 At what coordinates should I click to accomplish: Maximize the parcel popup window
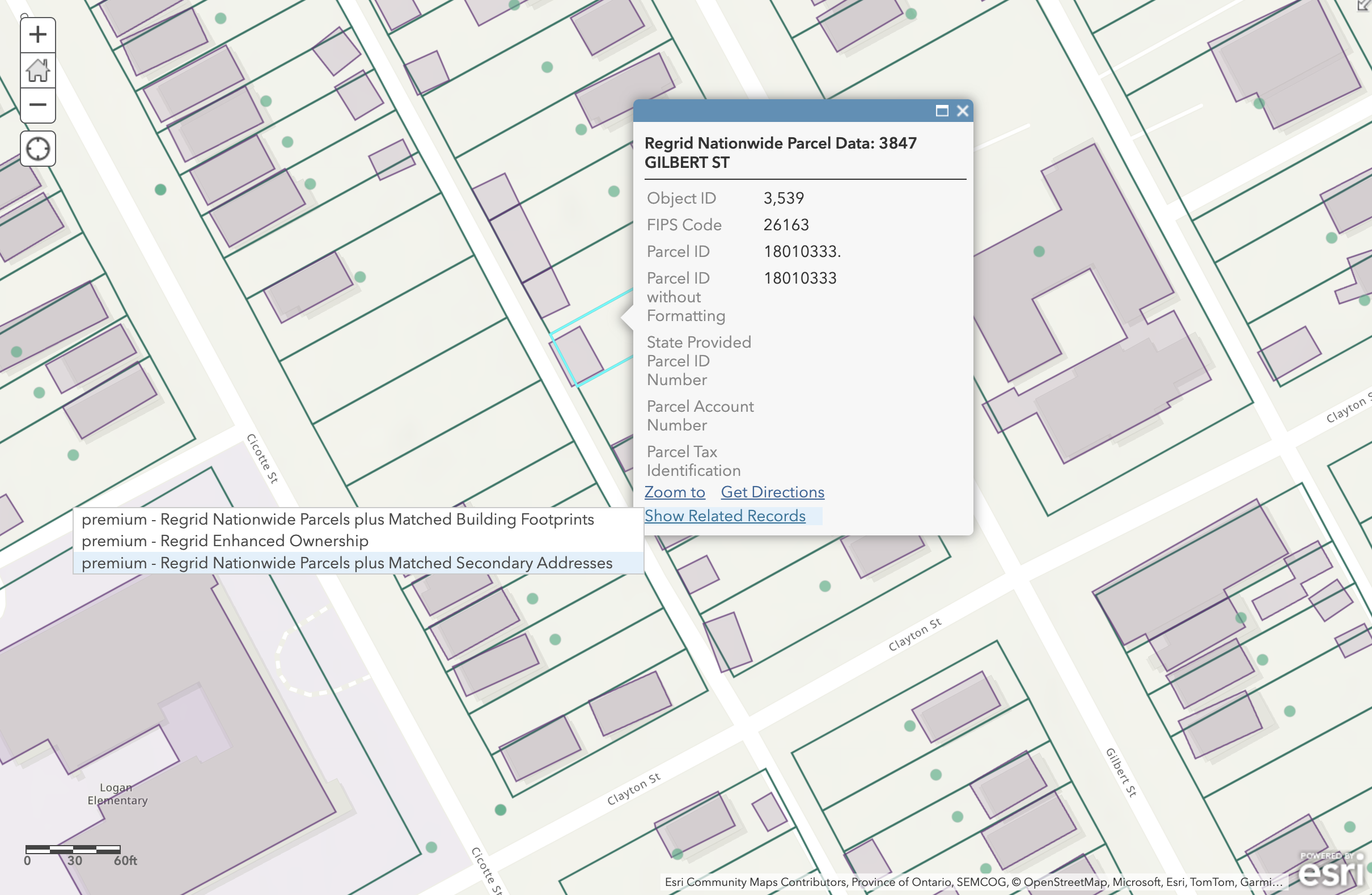point(942,111)
